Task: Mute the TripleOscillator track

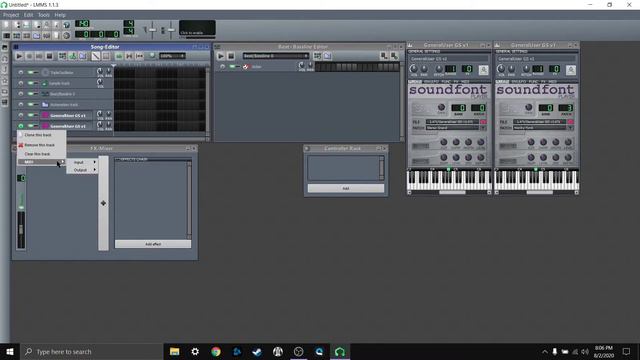Action: click(31, 72)
